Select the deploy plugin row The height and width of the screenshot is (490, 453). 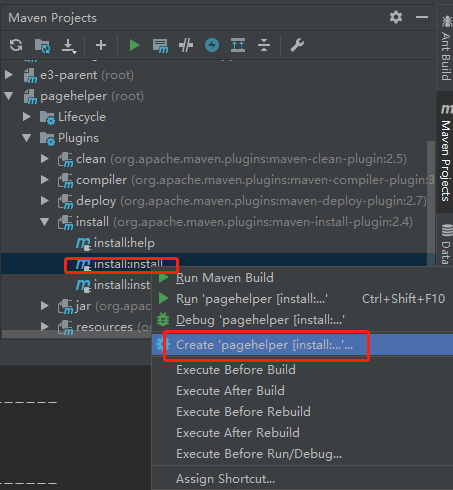click(x=242, y=201)
